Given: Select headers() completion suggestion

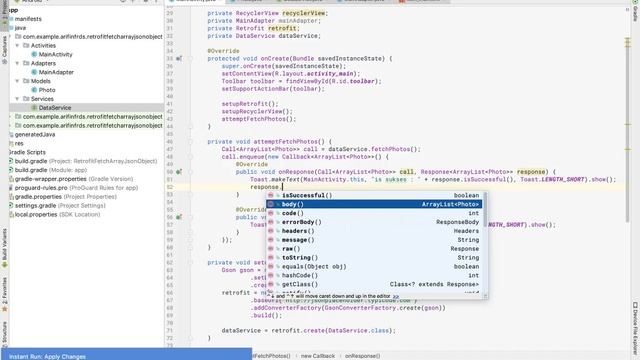Looking at the screenshot, I should 374,231.
